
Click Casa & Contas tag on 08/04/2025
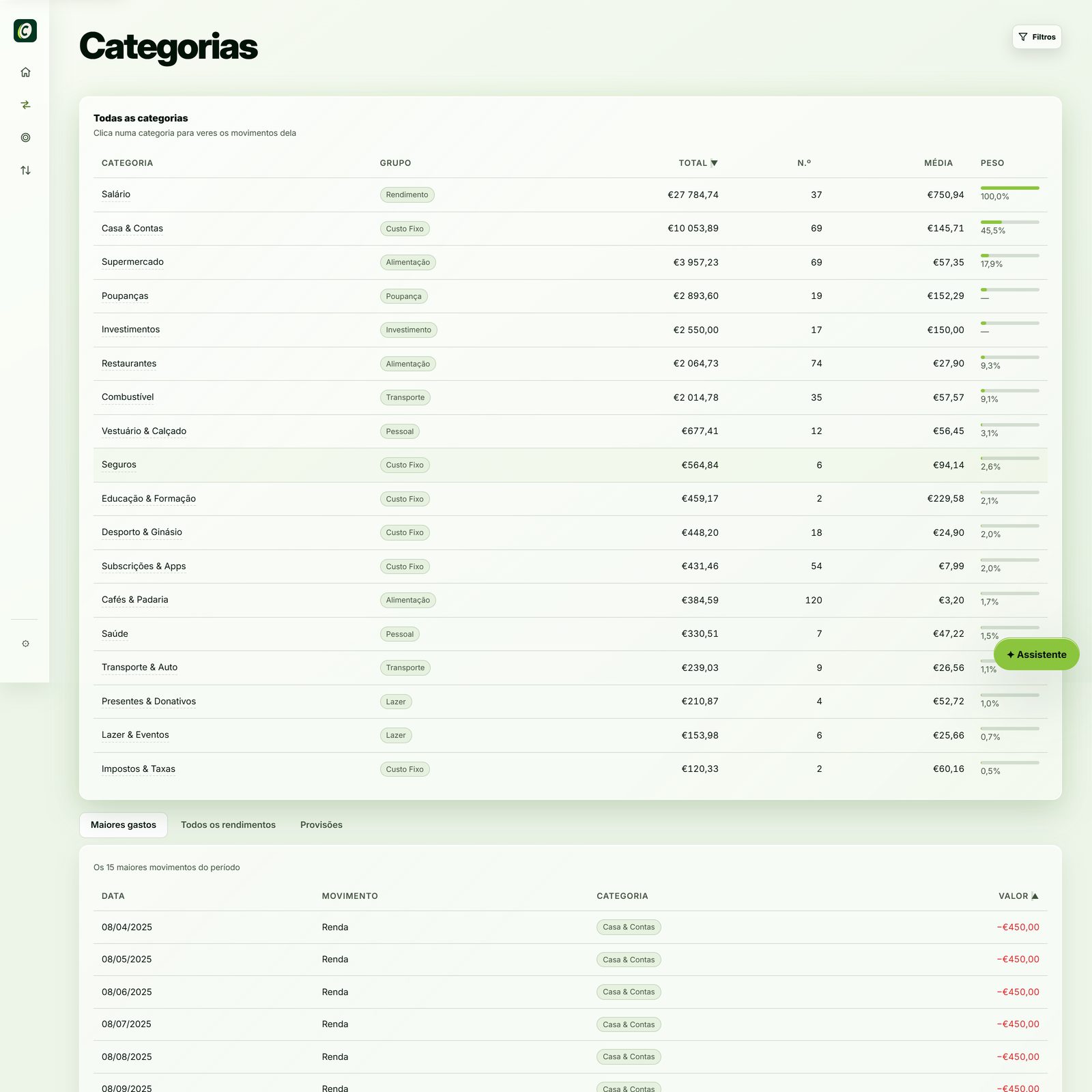click(x=629, y=928)
